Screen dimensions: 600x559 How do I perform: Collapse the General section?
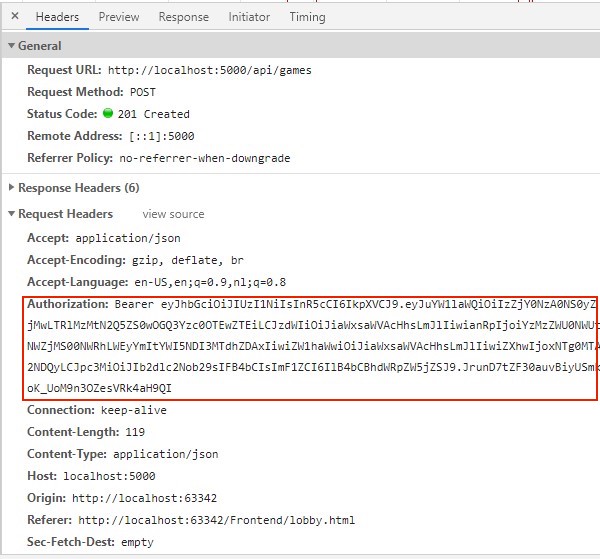pos(11,46)
